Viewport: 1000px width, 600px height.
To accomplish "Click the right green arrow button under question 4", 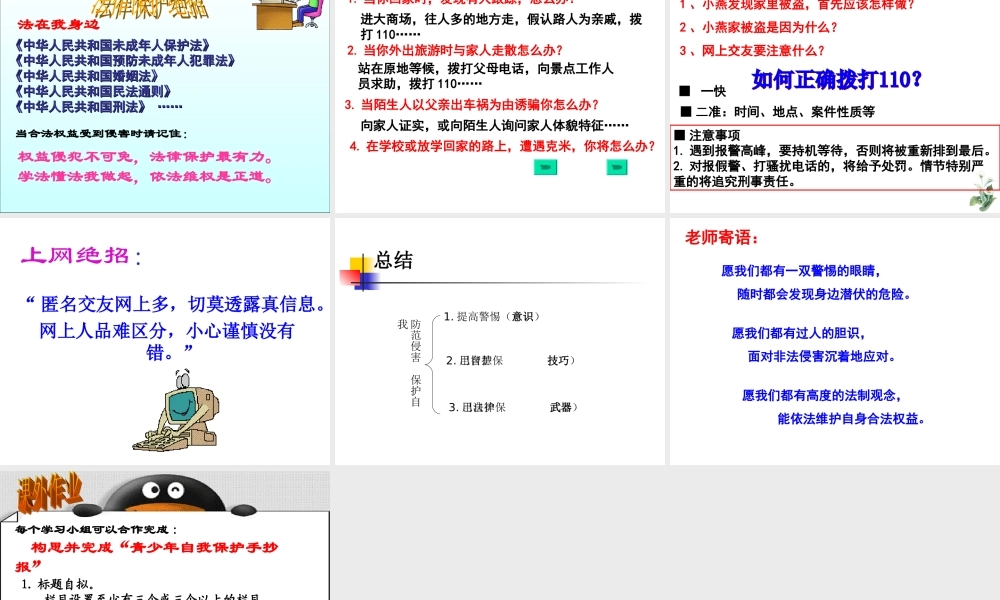I will point(617,167).
